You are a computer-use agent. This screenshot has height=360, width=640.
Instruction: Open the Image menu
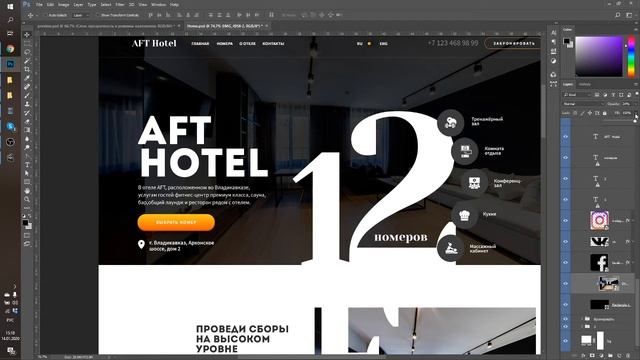click(63, 4)
